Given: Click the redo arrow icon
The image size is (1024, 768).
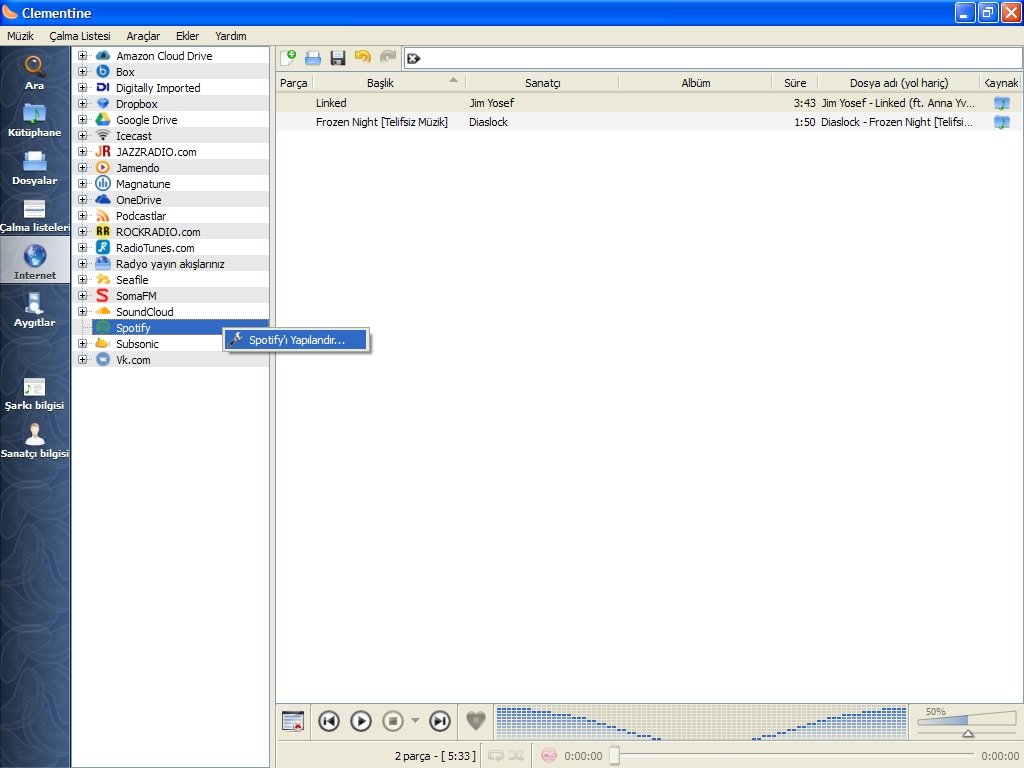Looking at the screenshot, I should point(388,58).
